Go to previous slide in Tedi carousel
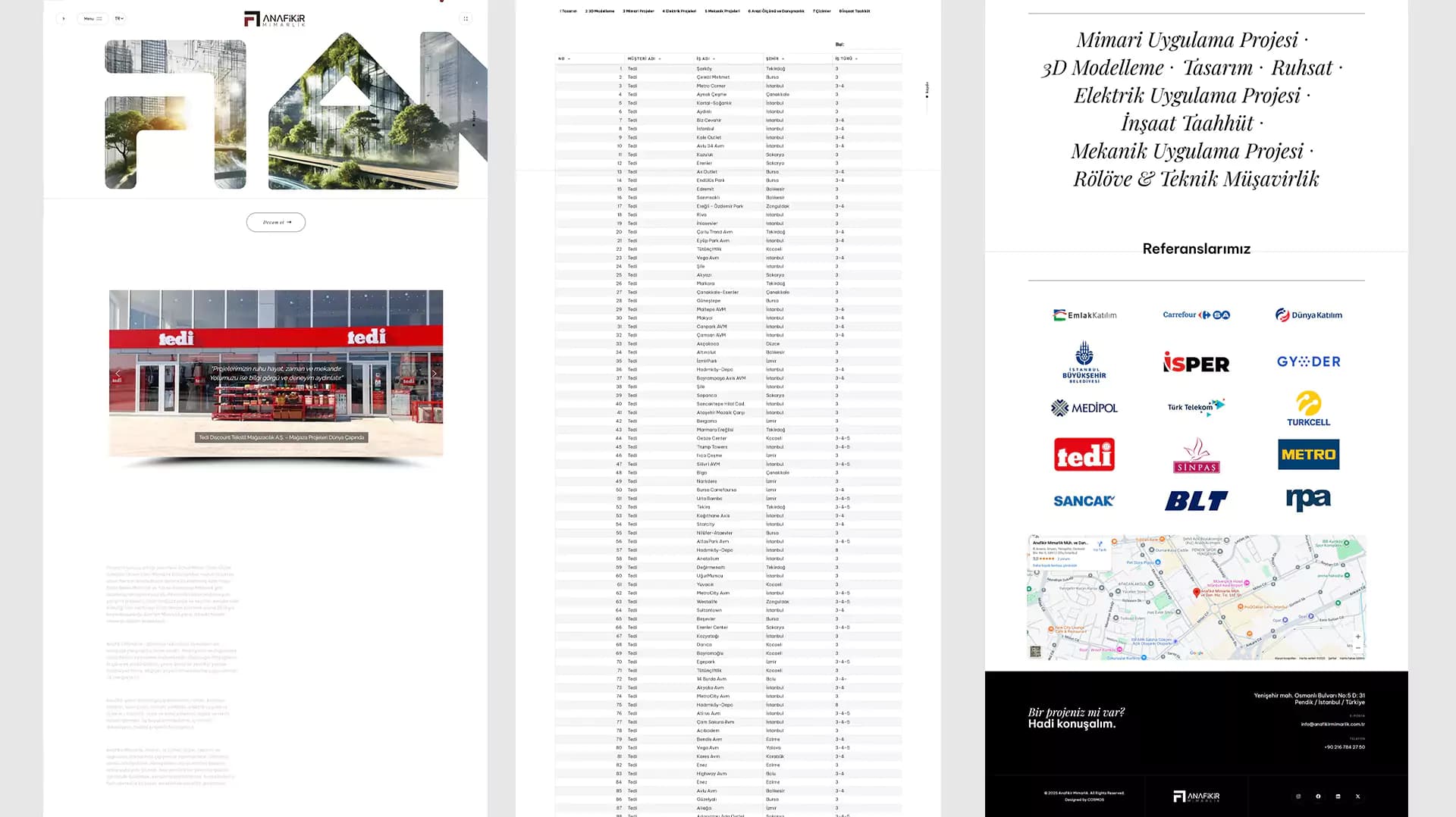Screen dimensions: 1456x817 pos(118,374)
